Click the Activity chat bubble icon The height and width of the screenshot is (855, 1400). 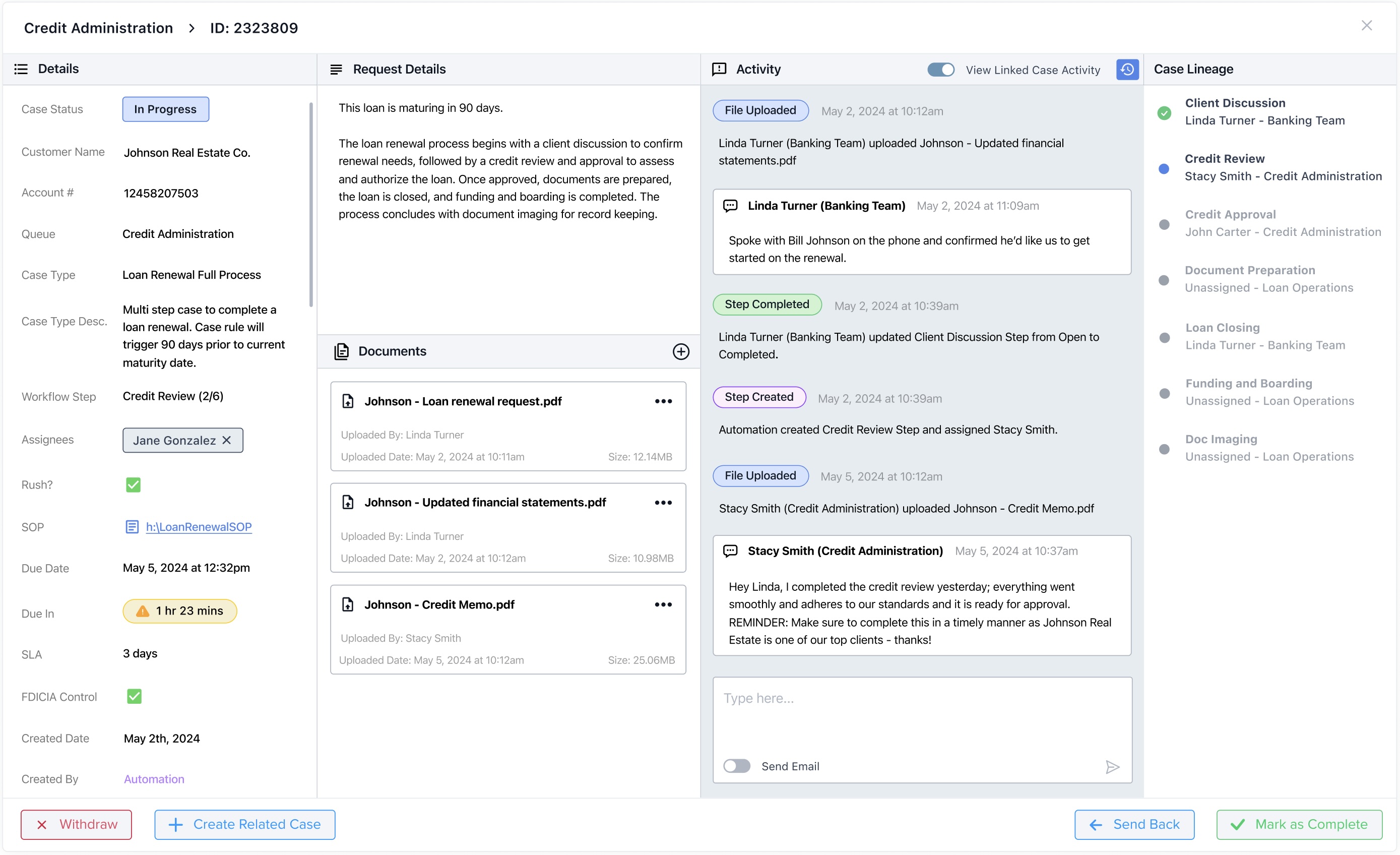719,69
